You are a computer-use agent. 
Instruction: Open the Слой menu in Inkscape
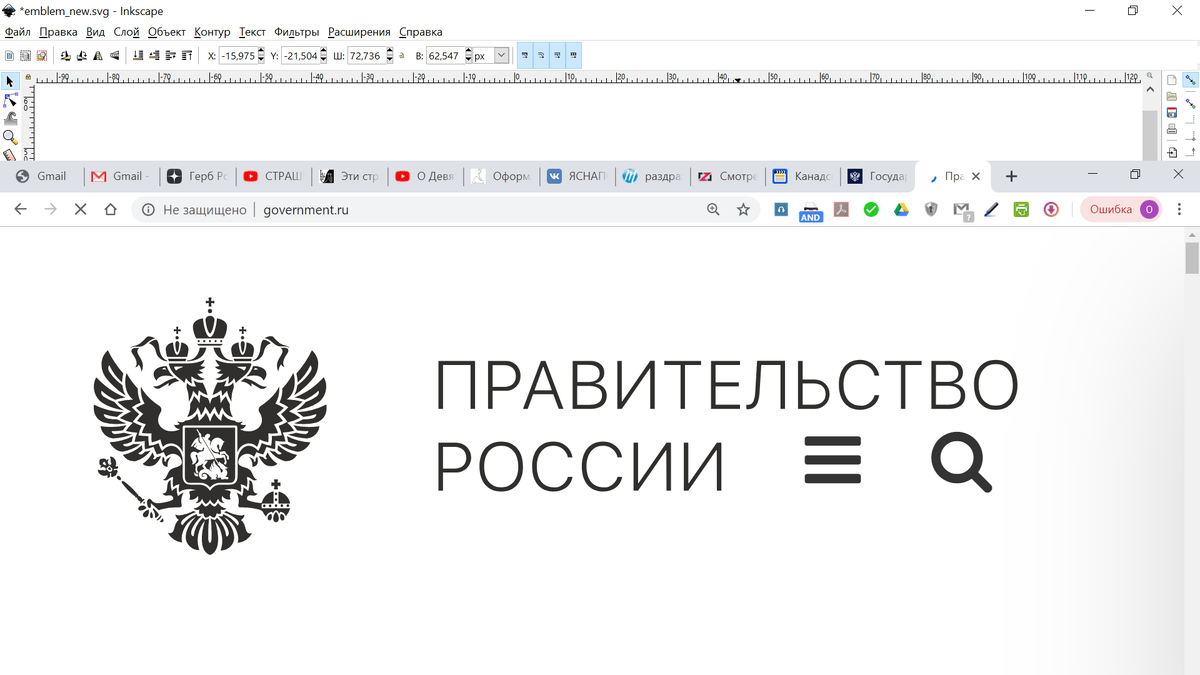click(x=126, y=32)
